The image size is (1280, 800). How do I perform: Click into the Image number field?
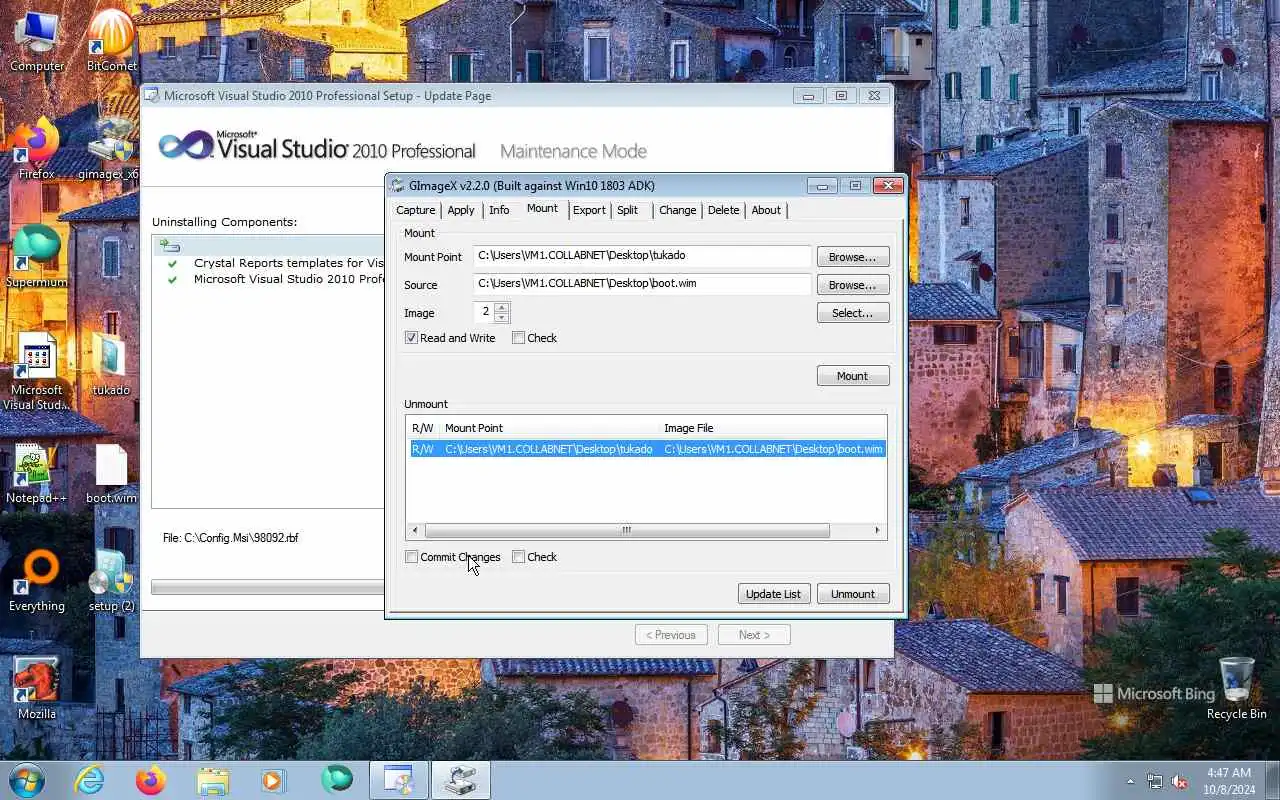[x=484, y=312]
